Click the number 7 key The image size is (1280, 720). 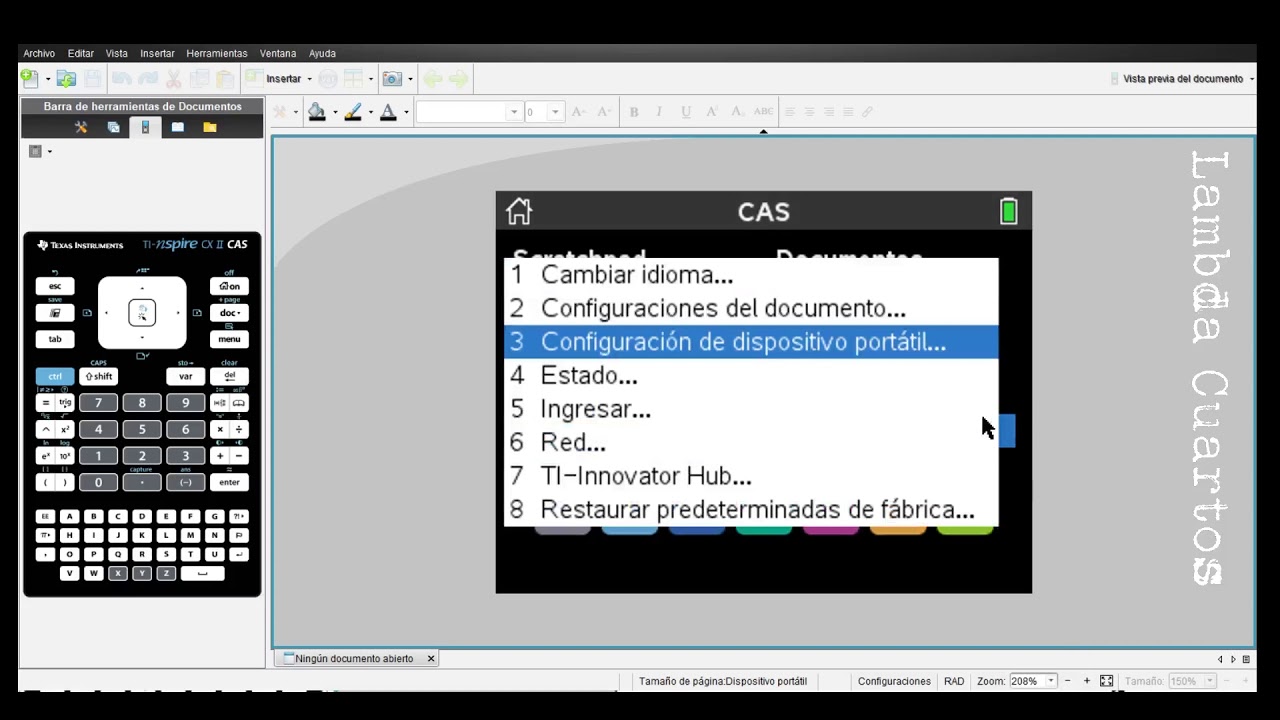point(98,403)
